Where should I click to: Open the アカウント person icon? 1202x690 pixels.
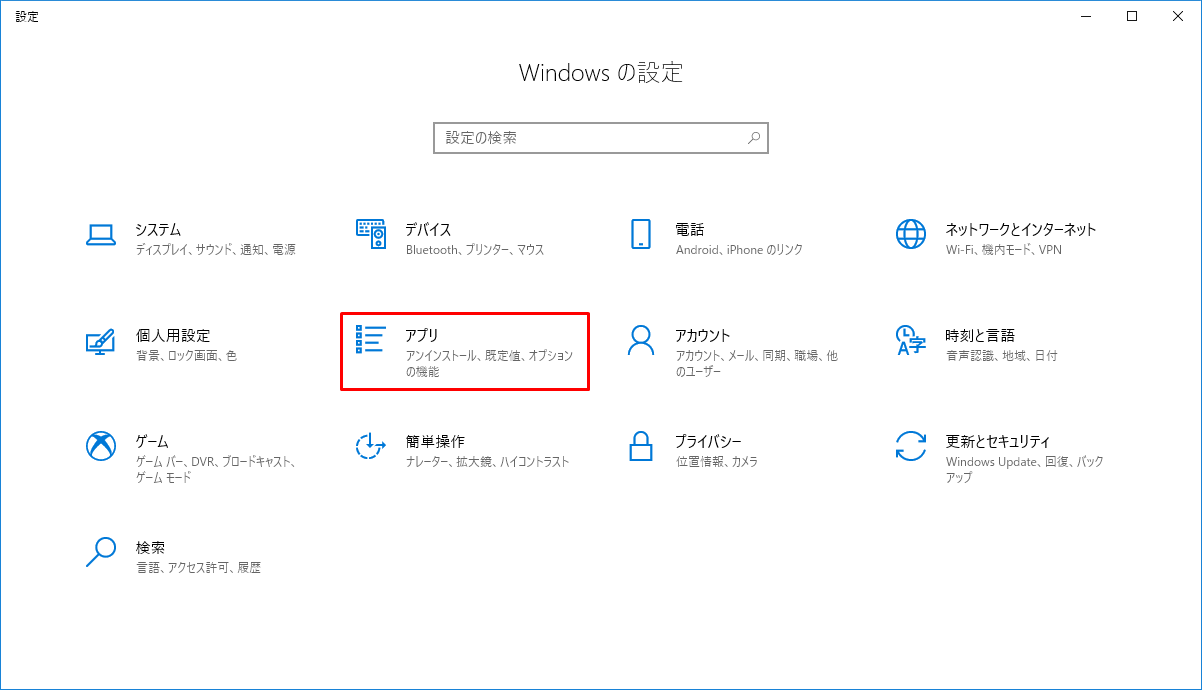[641, 340]
